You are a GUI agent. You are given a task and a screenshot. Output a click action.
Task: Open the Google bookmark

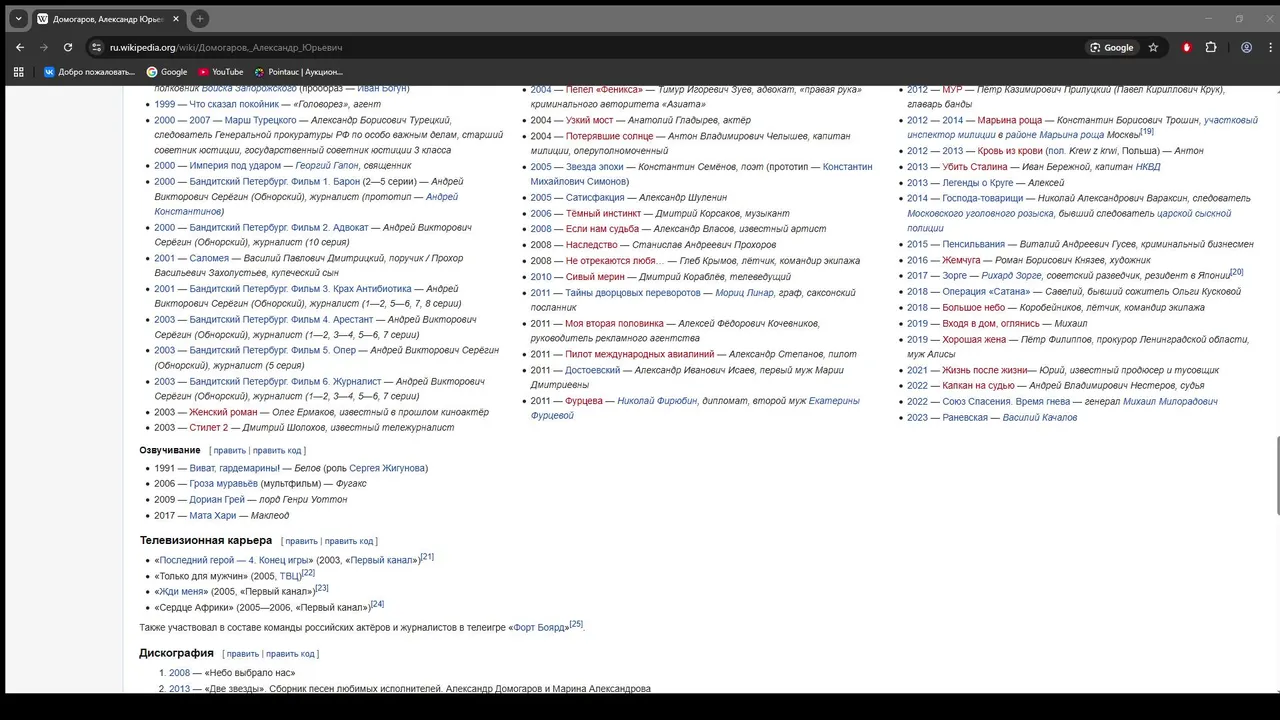click(167, 72)
